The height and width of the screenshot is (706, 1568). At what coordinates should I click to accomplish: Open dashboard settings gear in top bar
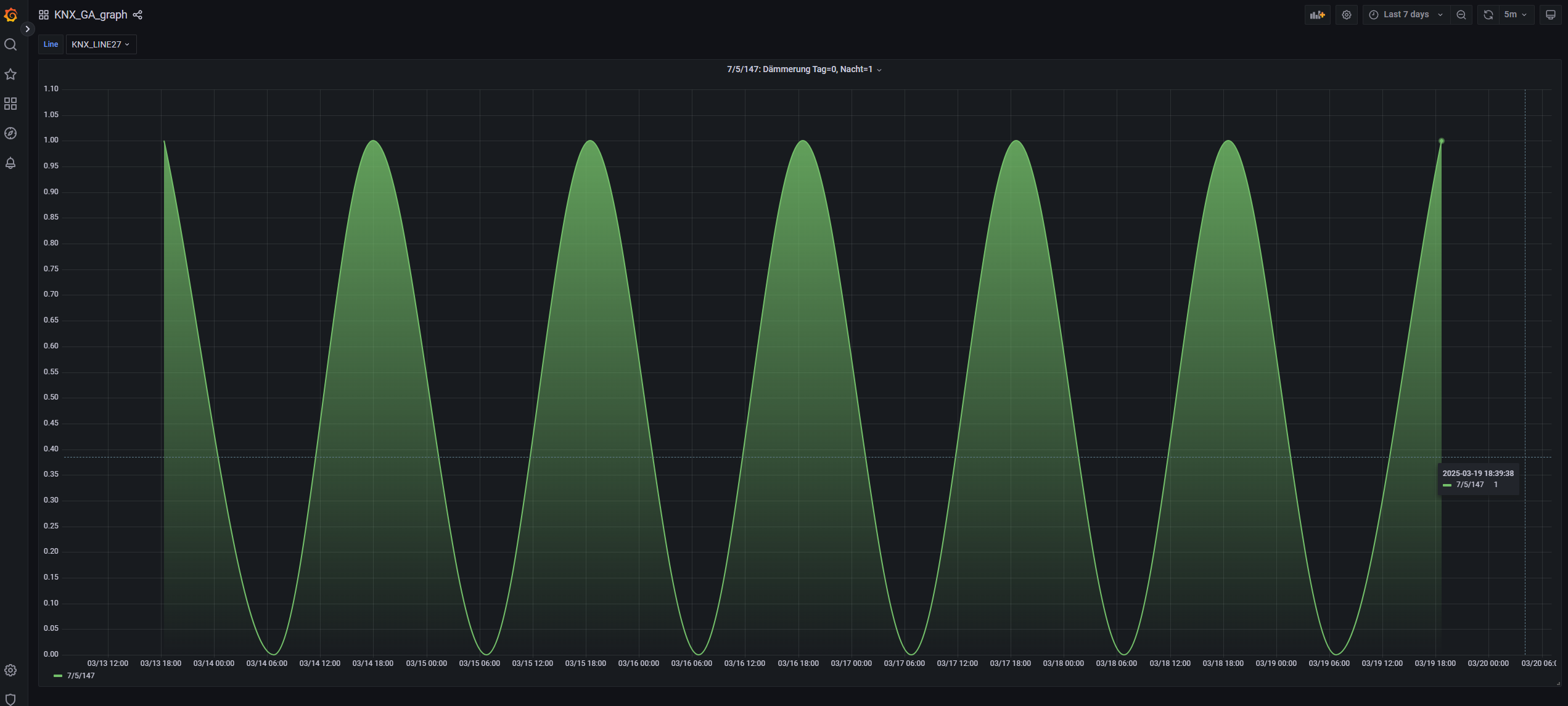pos(1347,15)
